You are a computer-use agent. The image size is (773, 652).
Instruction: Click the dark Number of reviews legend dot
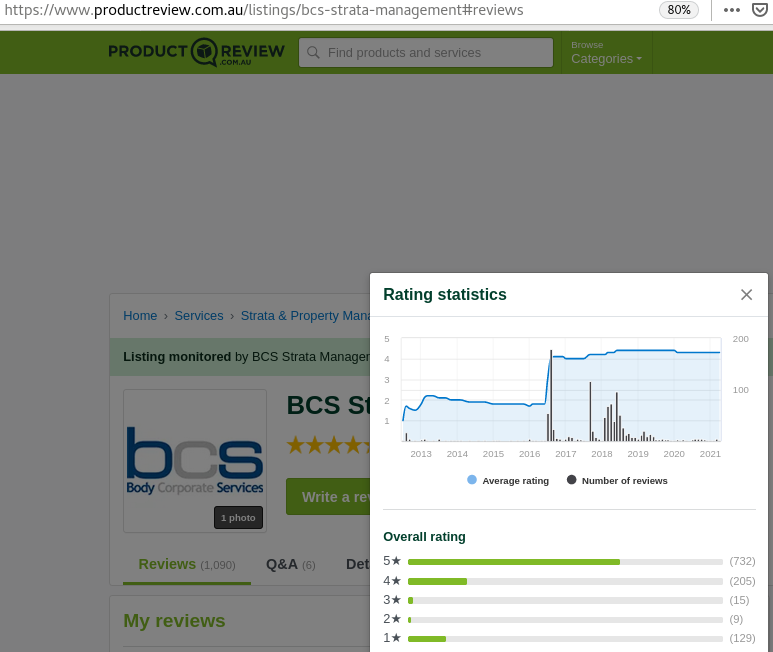click(x=571, y=480)
